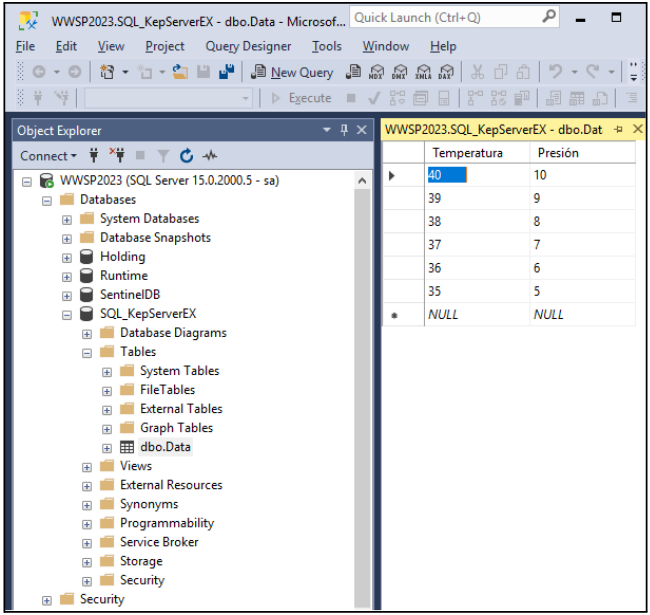Click the Temperatura cell with value 40
650x615 pixels.
[477, 175]
